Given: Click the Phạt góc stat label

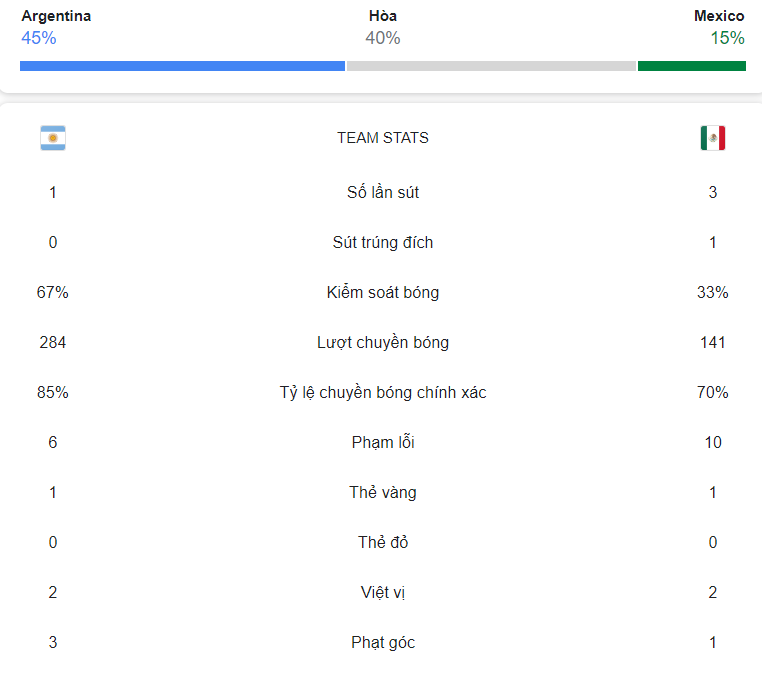Looking at the screenshot, I should pyautogui.click(x=383, y=643).
